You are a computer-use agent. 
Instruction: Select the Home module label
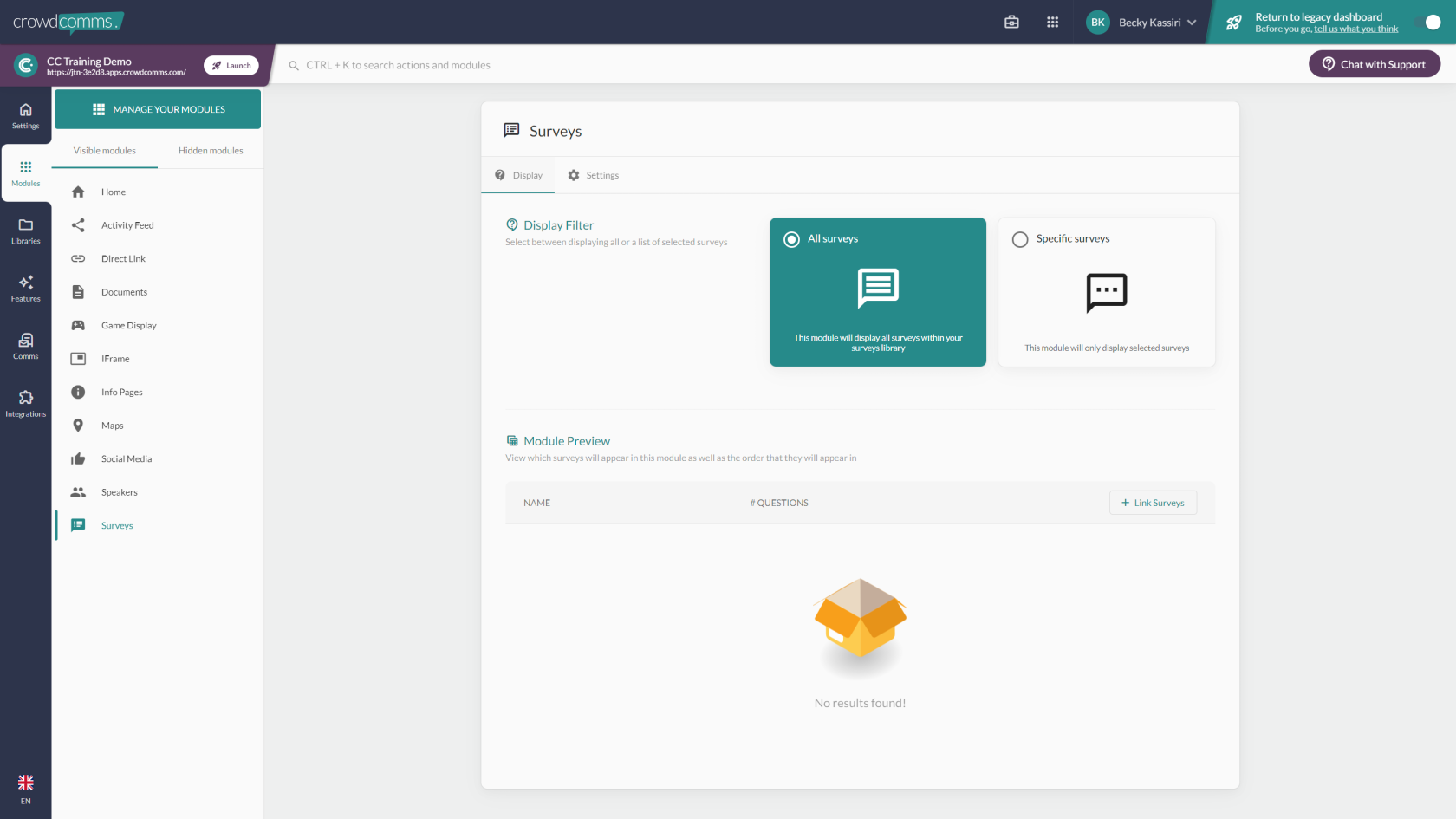click(x=114, y=192)
